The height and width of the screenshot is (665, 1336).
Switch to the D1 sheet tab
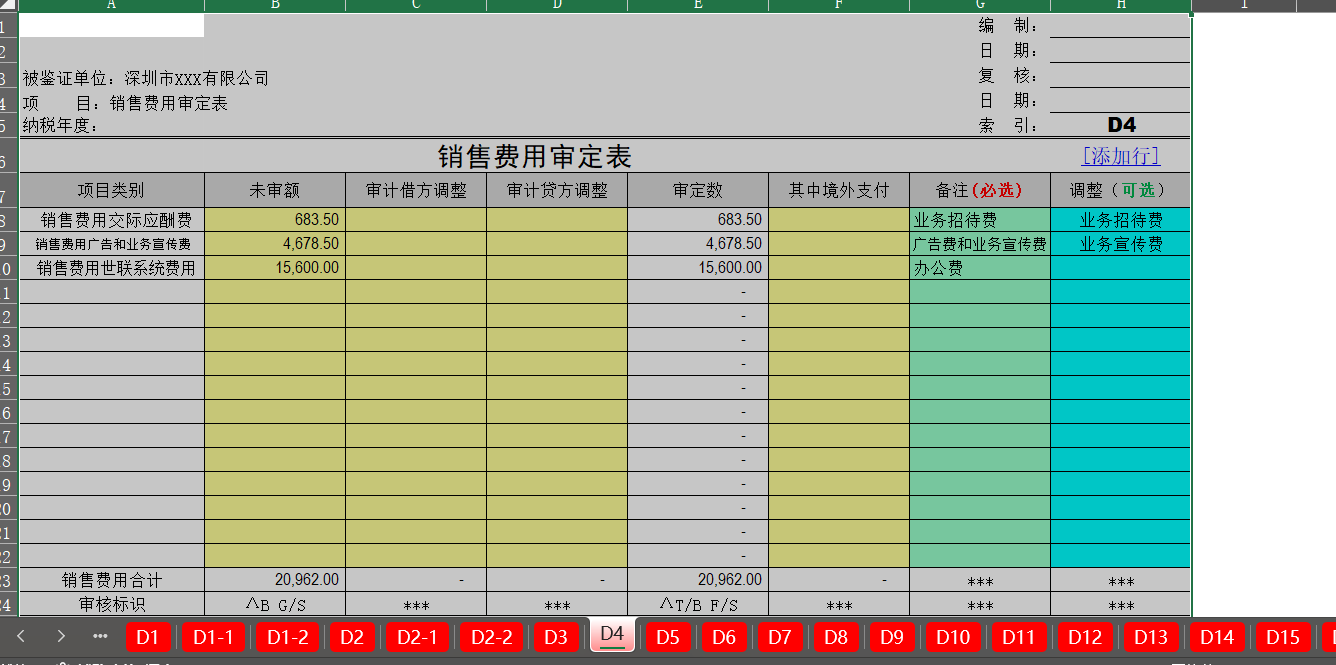pos(148,637)
